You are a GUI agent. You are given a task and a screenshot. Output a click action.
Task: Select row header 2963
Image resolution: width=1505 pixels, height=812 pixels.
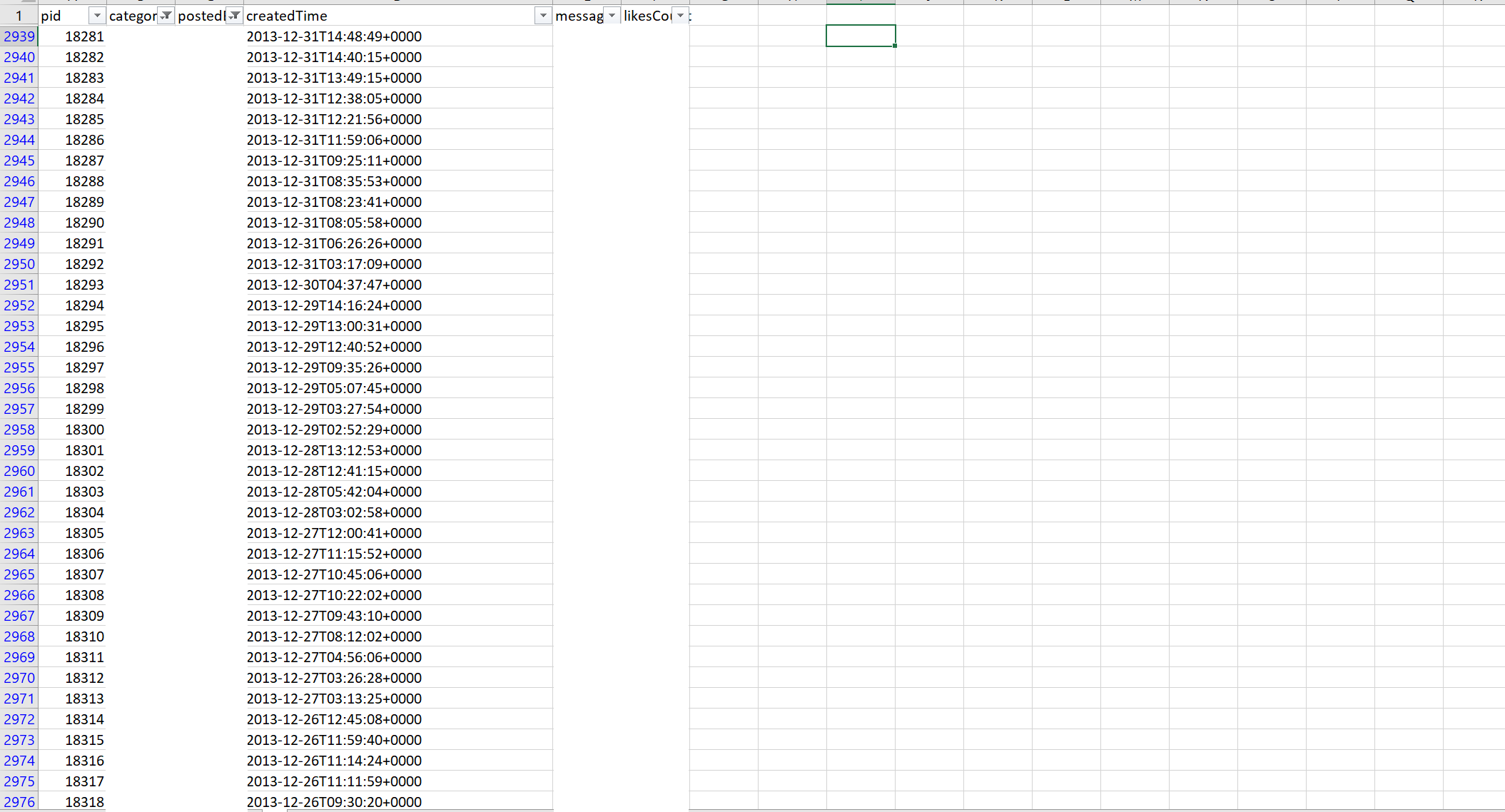point(19,533)
